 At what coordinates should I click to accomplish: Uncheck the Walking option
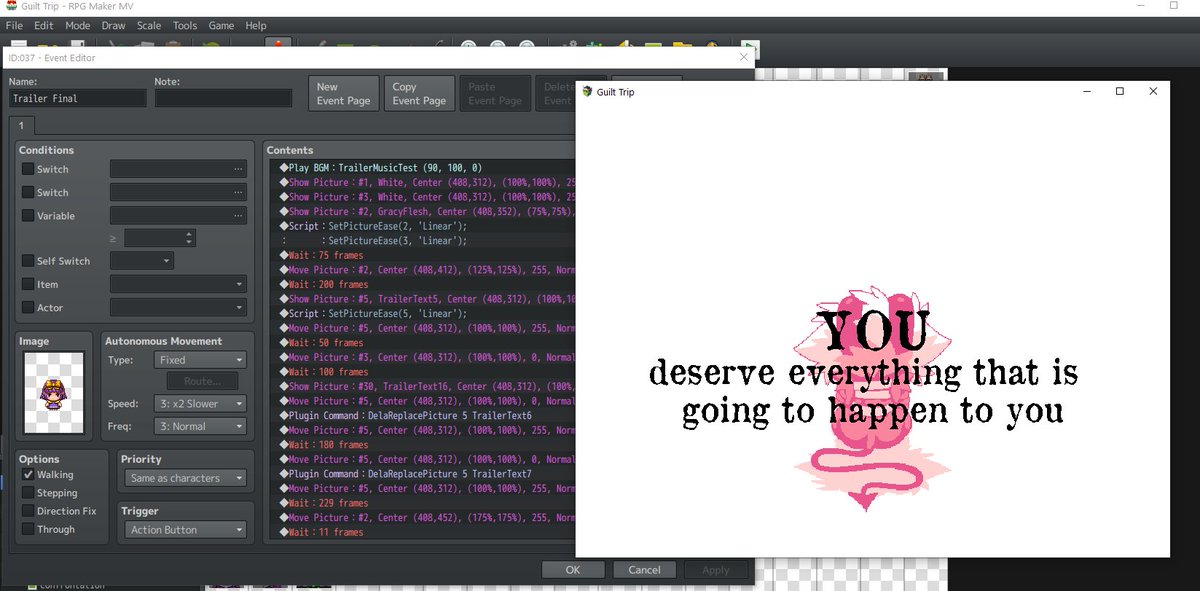(28, 475)
